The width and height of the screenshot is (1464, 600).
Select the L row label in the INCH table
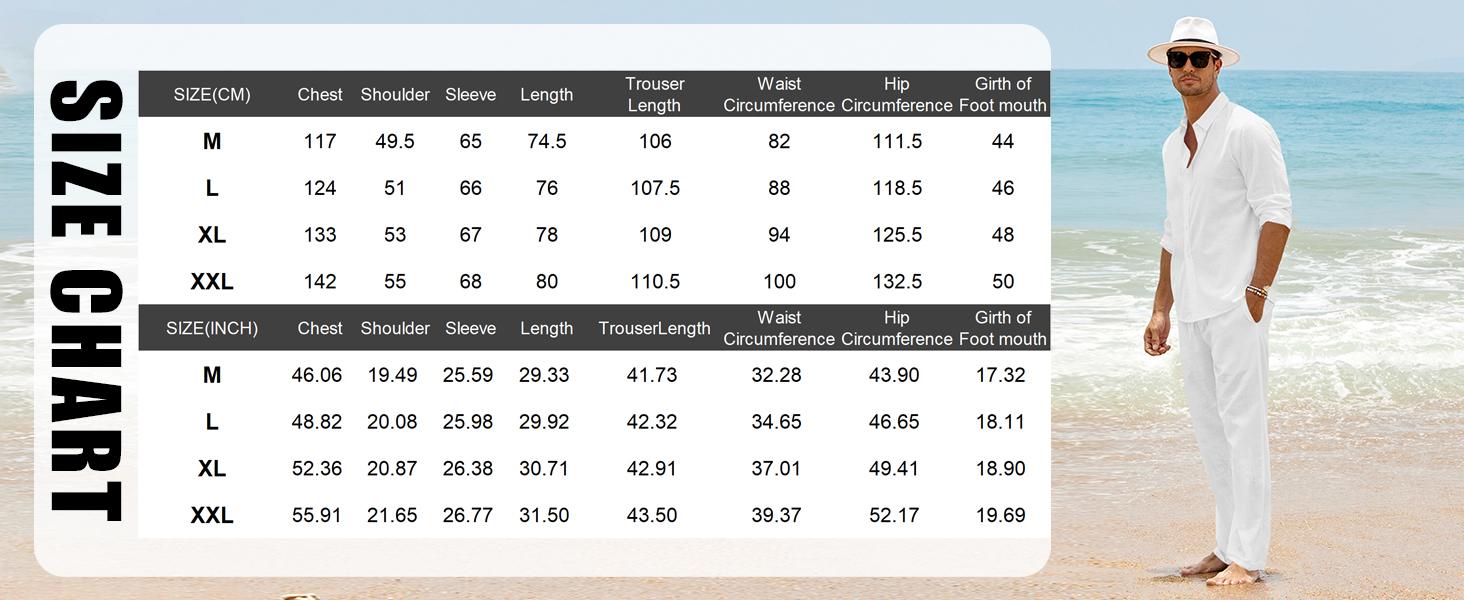[212, 422]
